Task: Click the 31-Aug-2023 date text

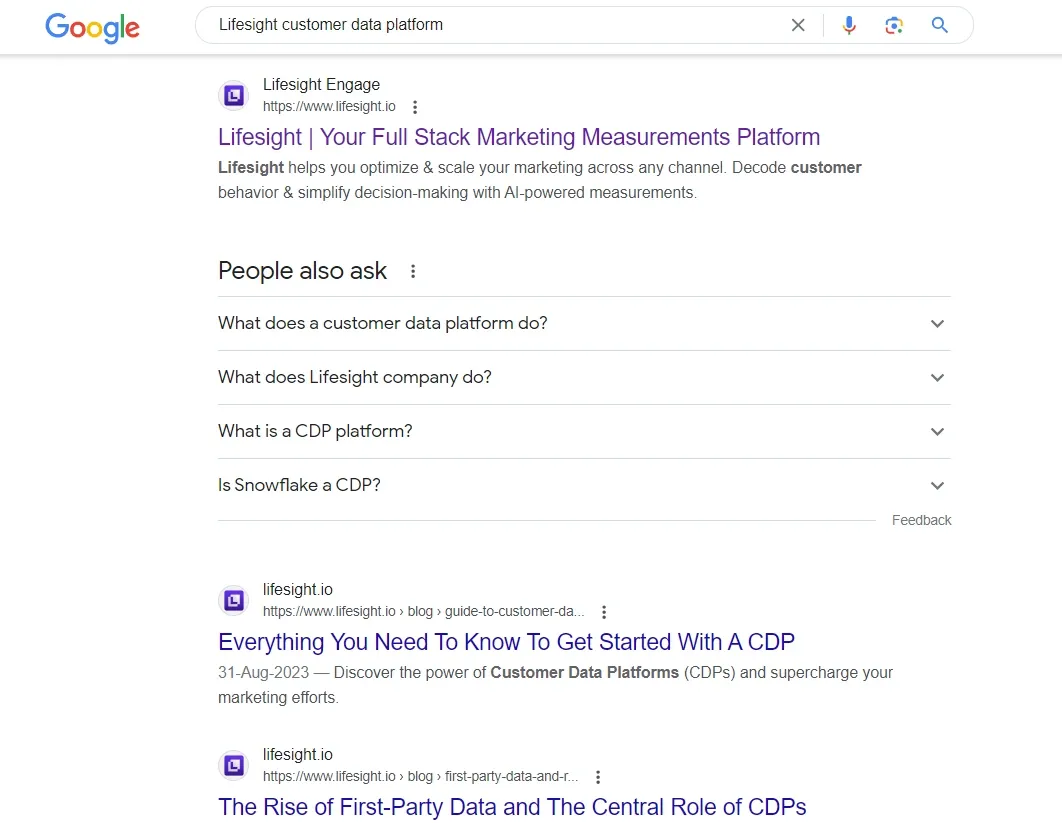Action: pos(263,673)
